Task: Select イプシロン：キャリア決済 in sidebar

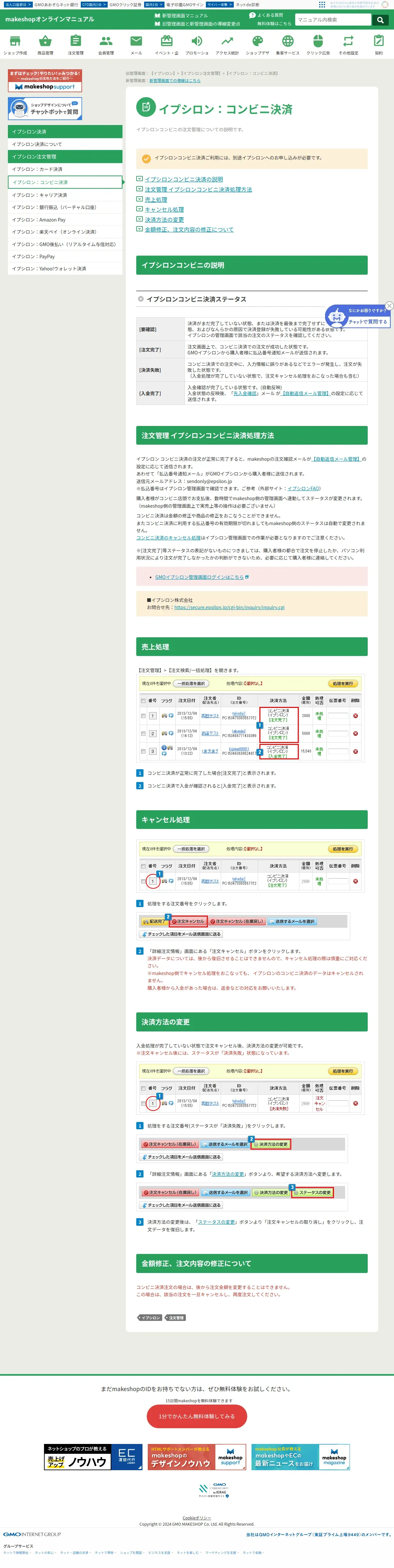Action: pyautogui.click(x=65, y=195)
